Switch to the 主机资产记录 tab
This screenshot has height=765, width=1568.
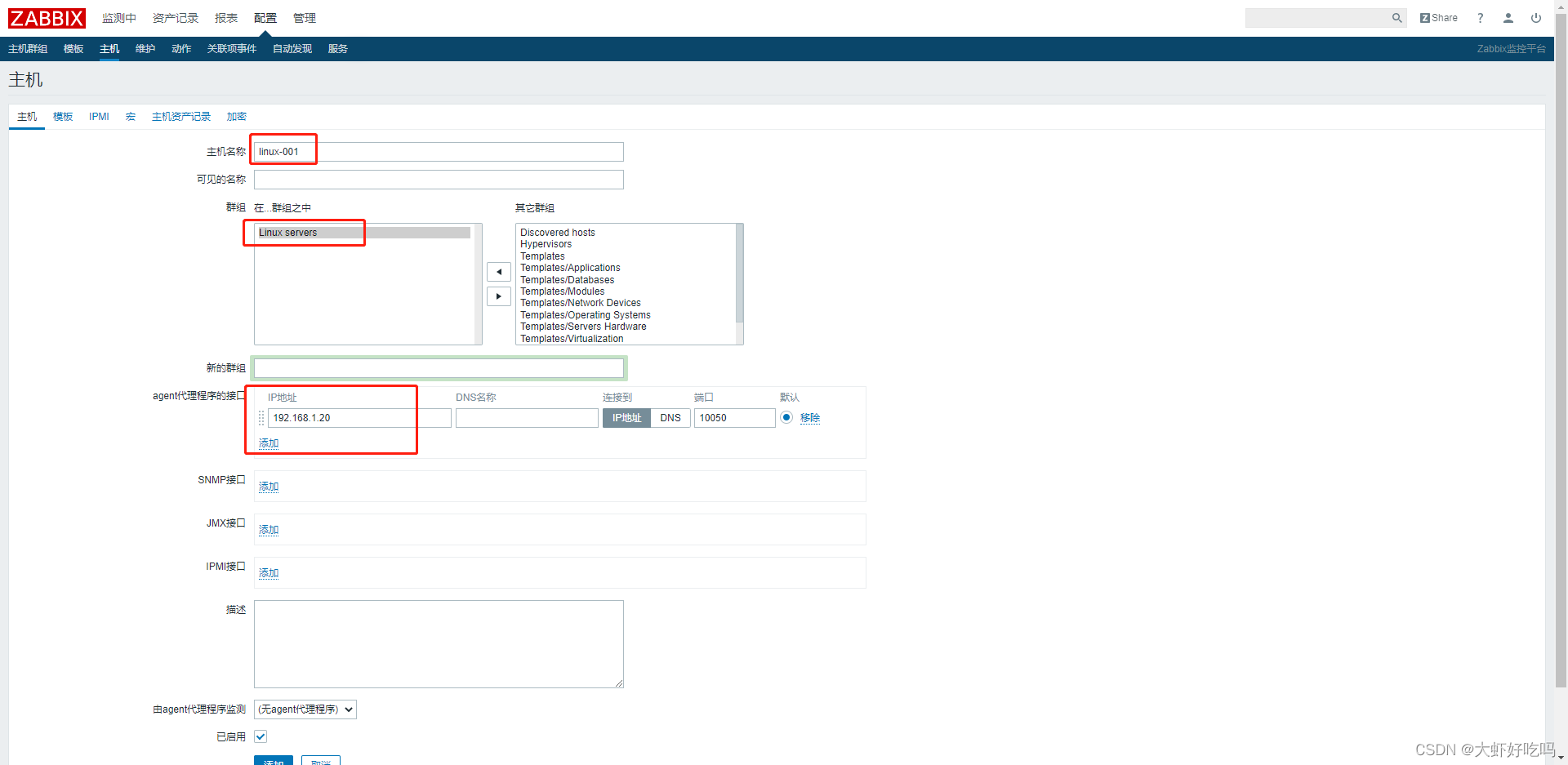pyautogui.click(x=181, y=117)
